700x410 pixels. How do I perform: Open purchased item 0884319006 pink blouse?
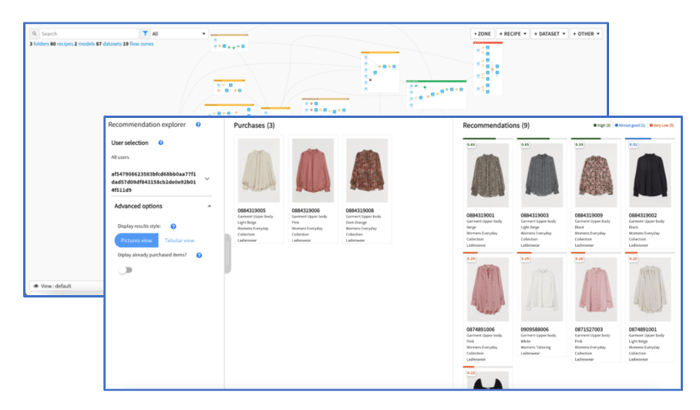313,170
